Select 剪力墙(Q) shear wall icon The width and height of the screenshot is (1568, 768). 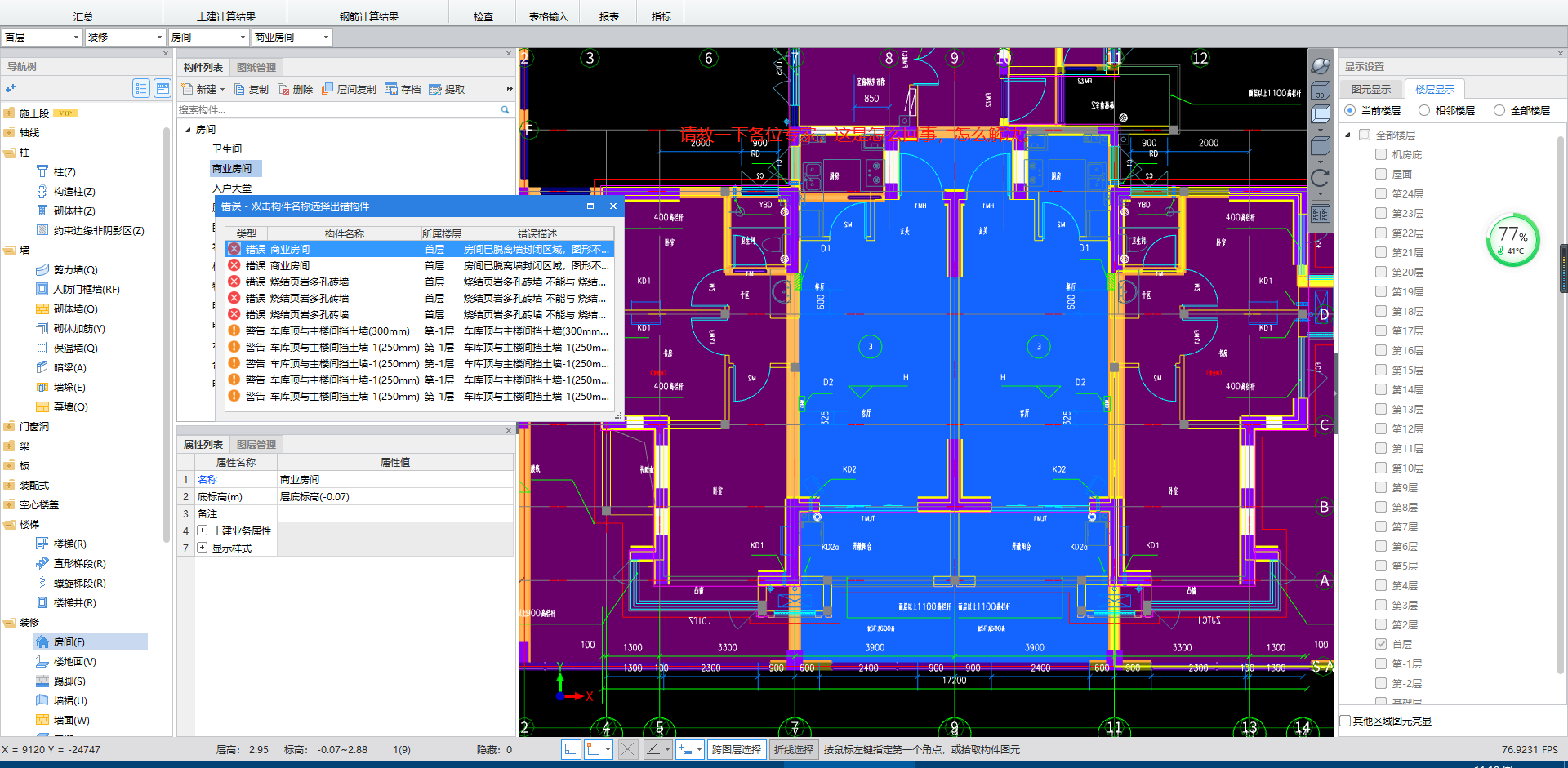42,269
